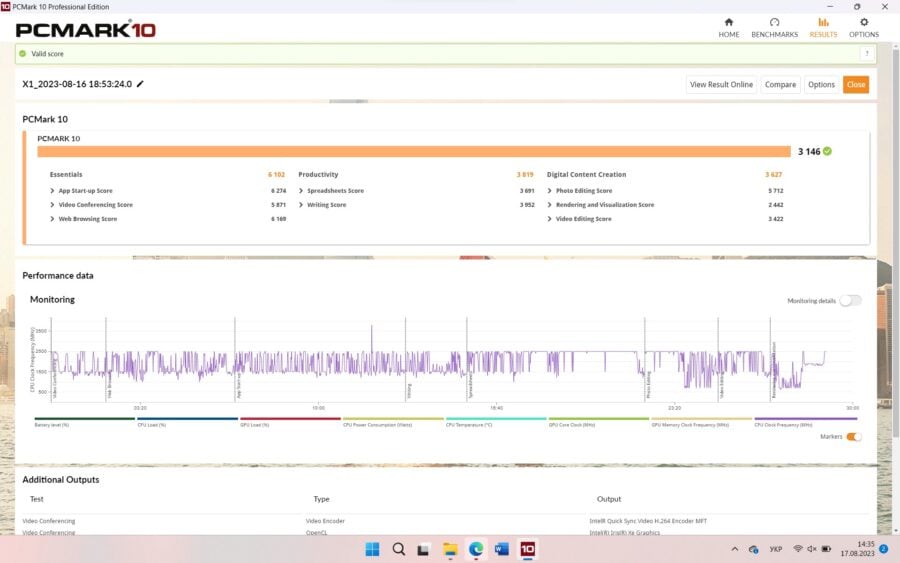The image size is (900, 563).
Task: Click the overall score 3 146
Action: 809,152
